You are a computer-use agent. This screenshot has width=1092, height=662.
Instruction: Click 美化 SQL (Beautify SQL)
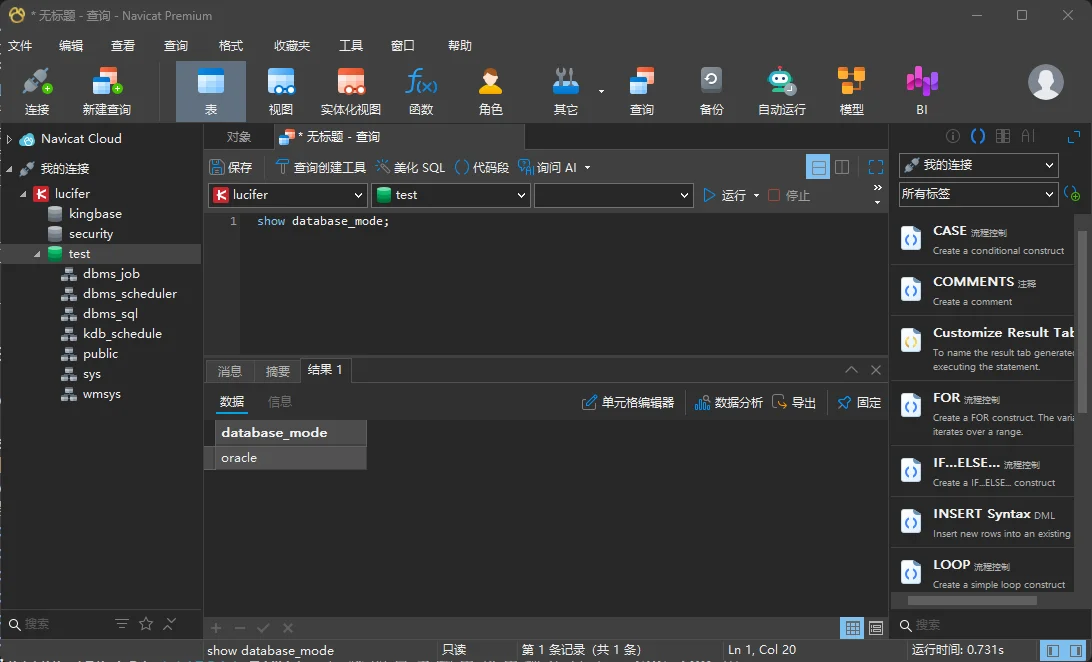[410, 167]
